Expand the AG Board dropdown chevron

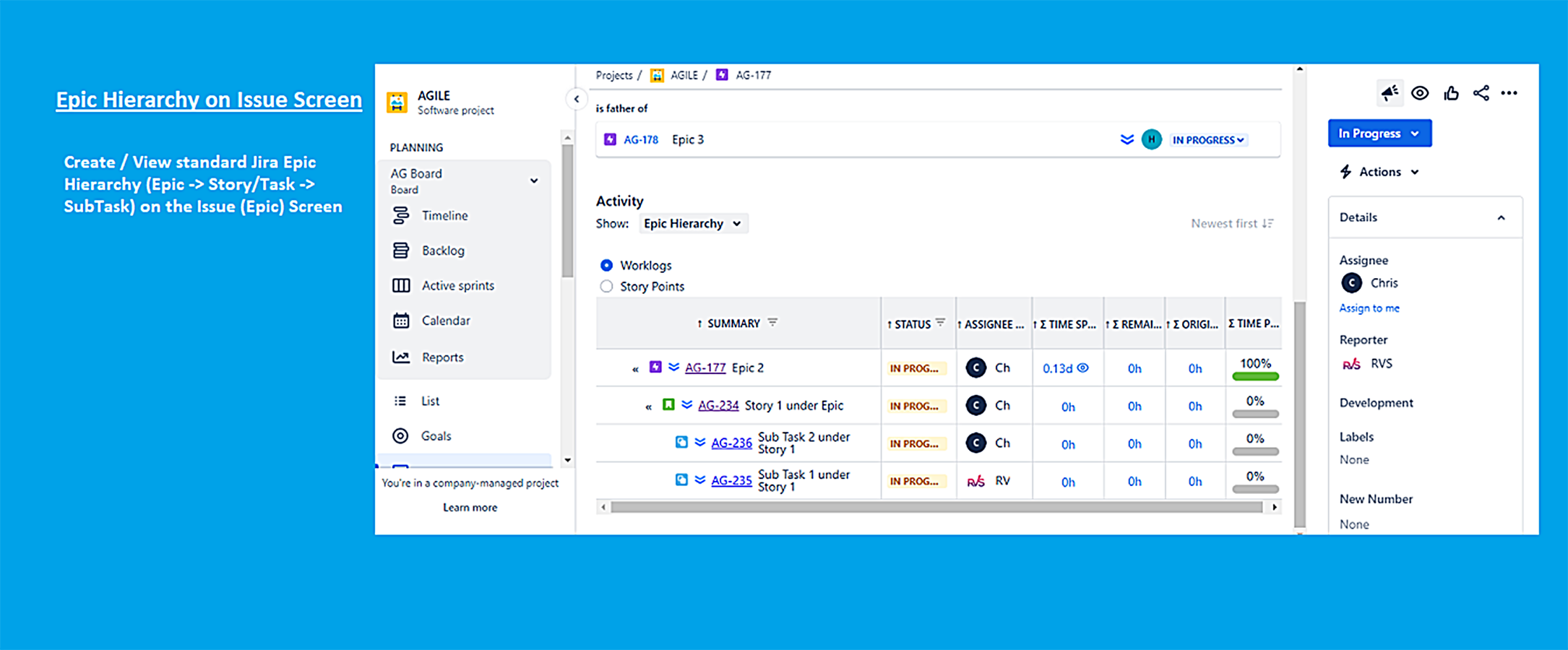tap(534, 181)
